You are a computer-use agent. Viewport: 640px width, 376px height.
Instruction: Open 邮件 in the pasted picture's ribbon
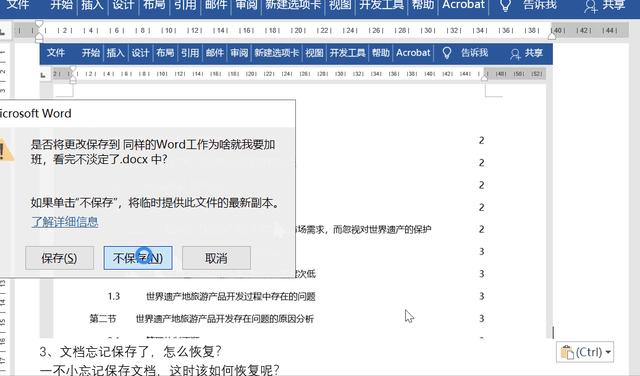click(215, 53)
